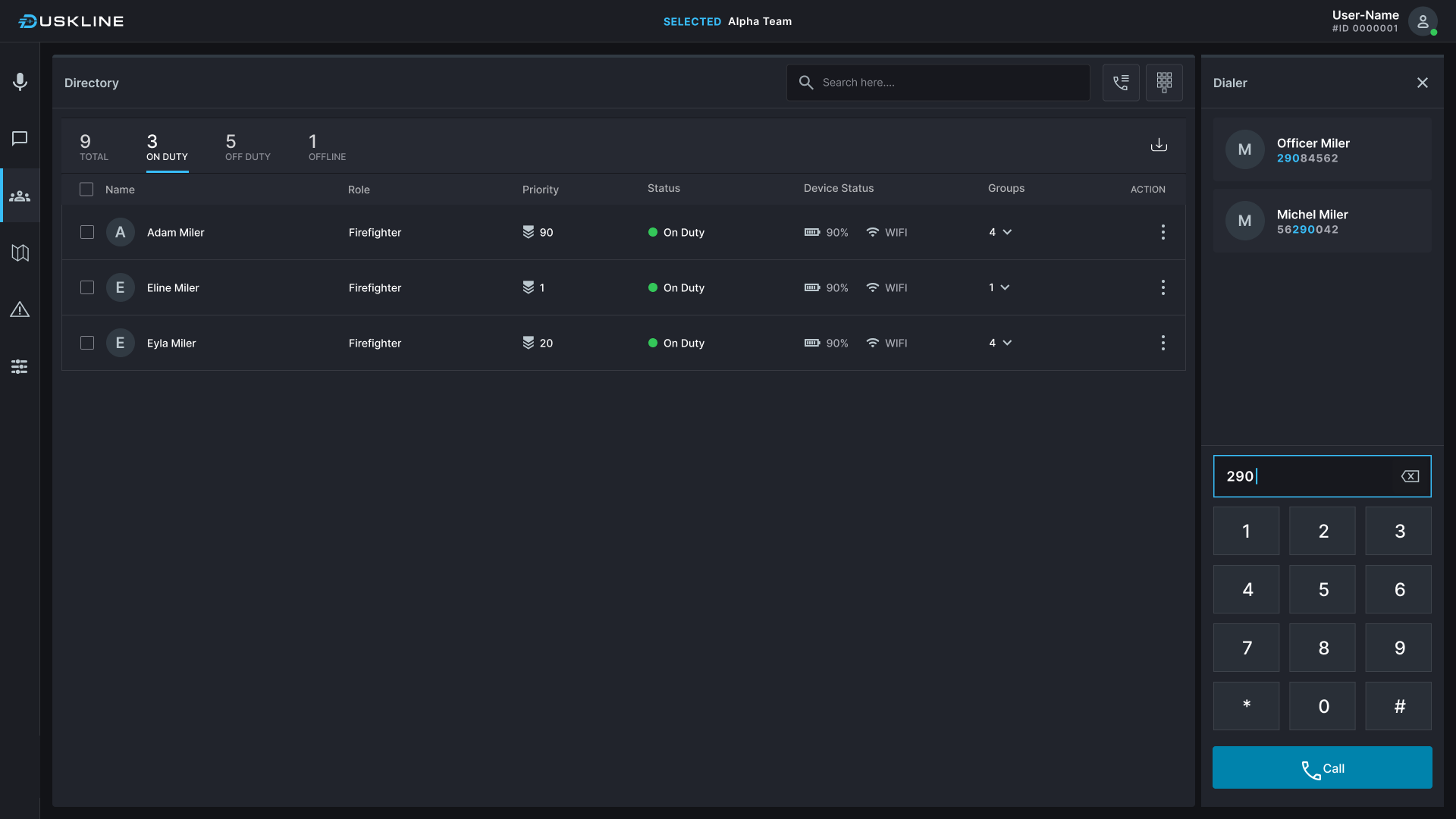Click the download export icon
1456x819 pixels.
point(1159,145)
